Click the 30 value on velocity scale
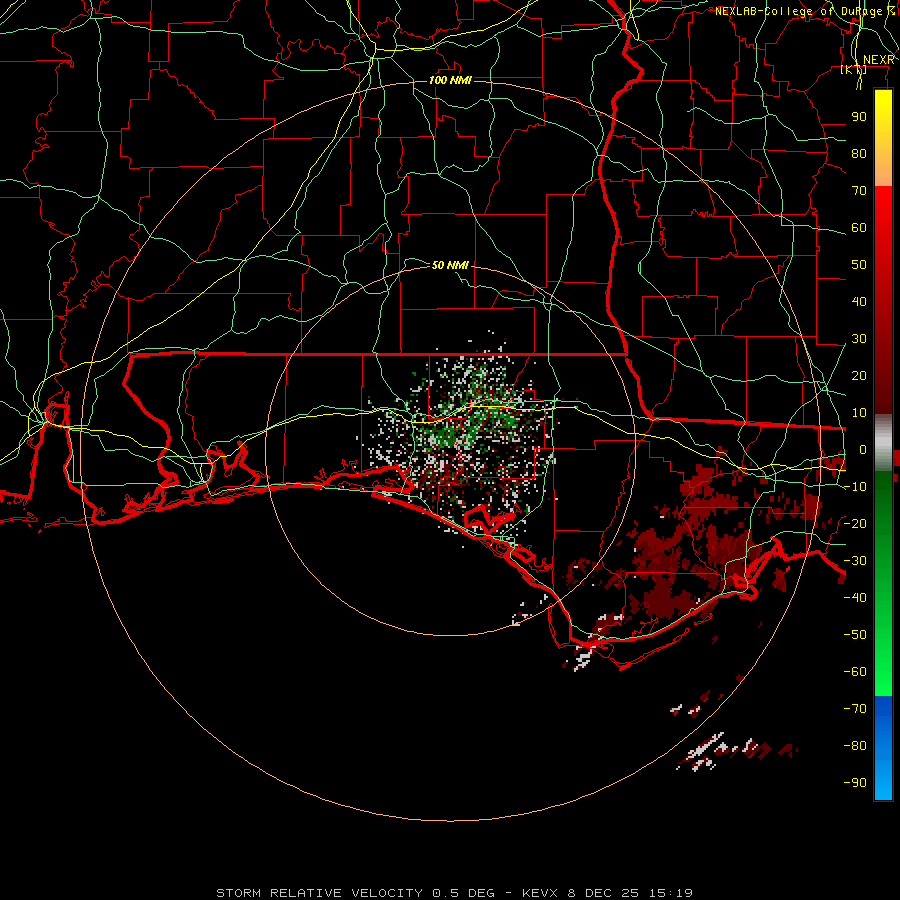Viewport: 900px width, 900px height. [859, 339]
